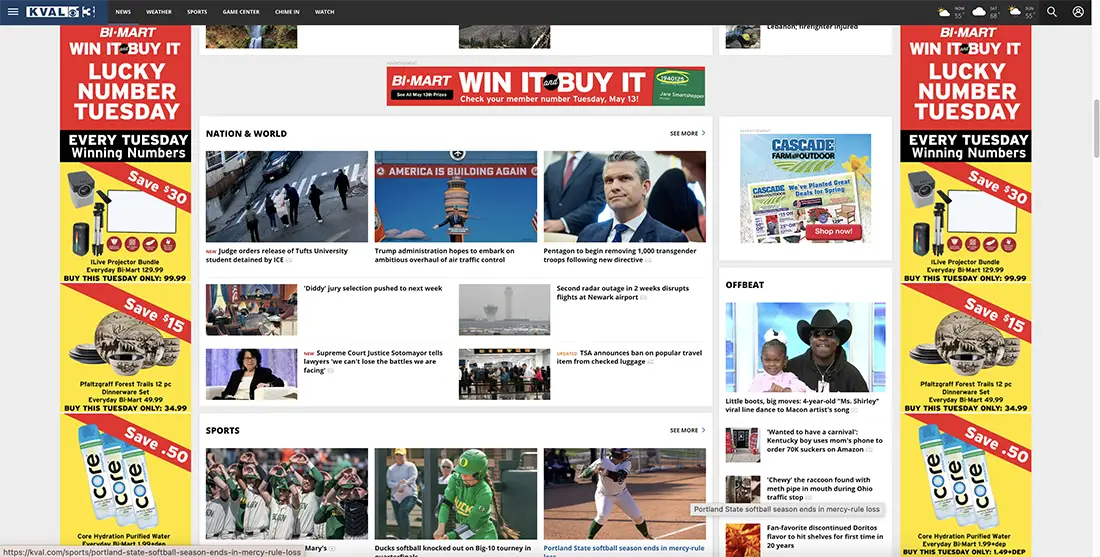This screenshot has width=1100, height=557.
Task: Open the search magnifier icon
Action: point(1052,12)
